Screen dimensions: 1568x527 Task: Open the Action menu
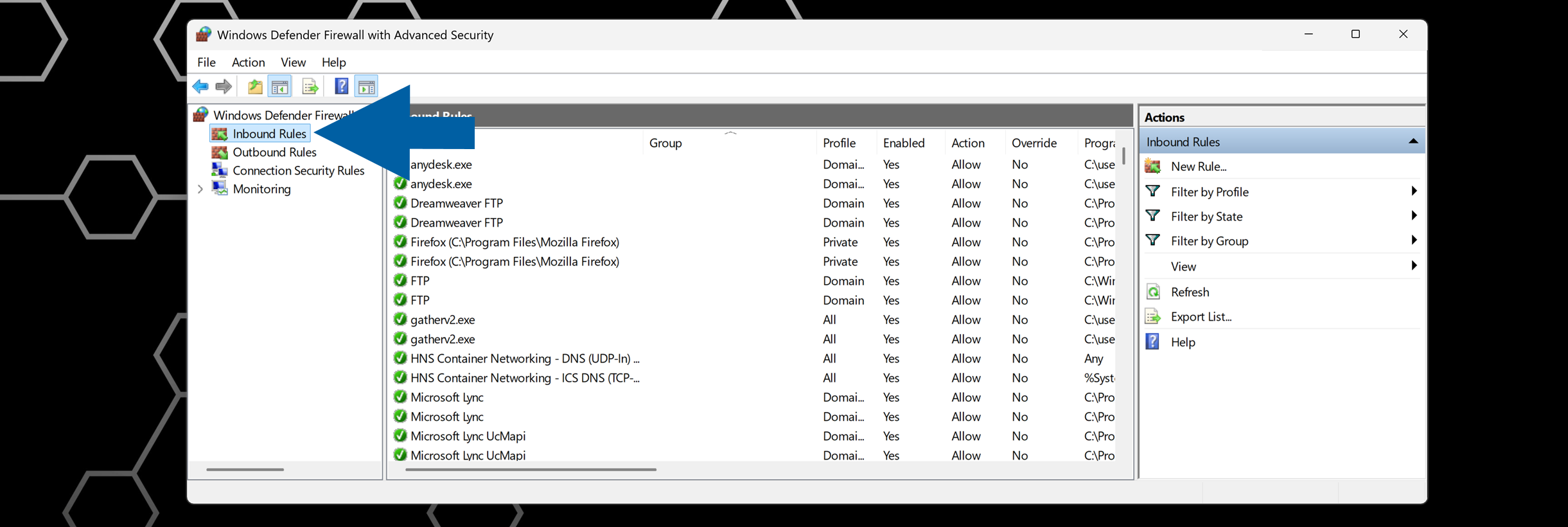point(248,62)
